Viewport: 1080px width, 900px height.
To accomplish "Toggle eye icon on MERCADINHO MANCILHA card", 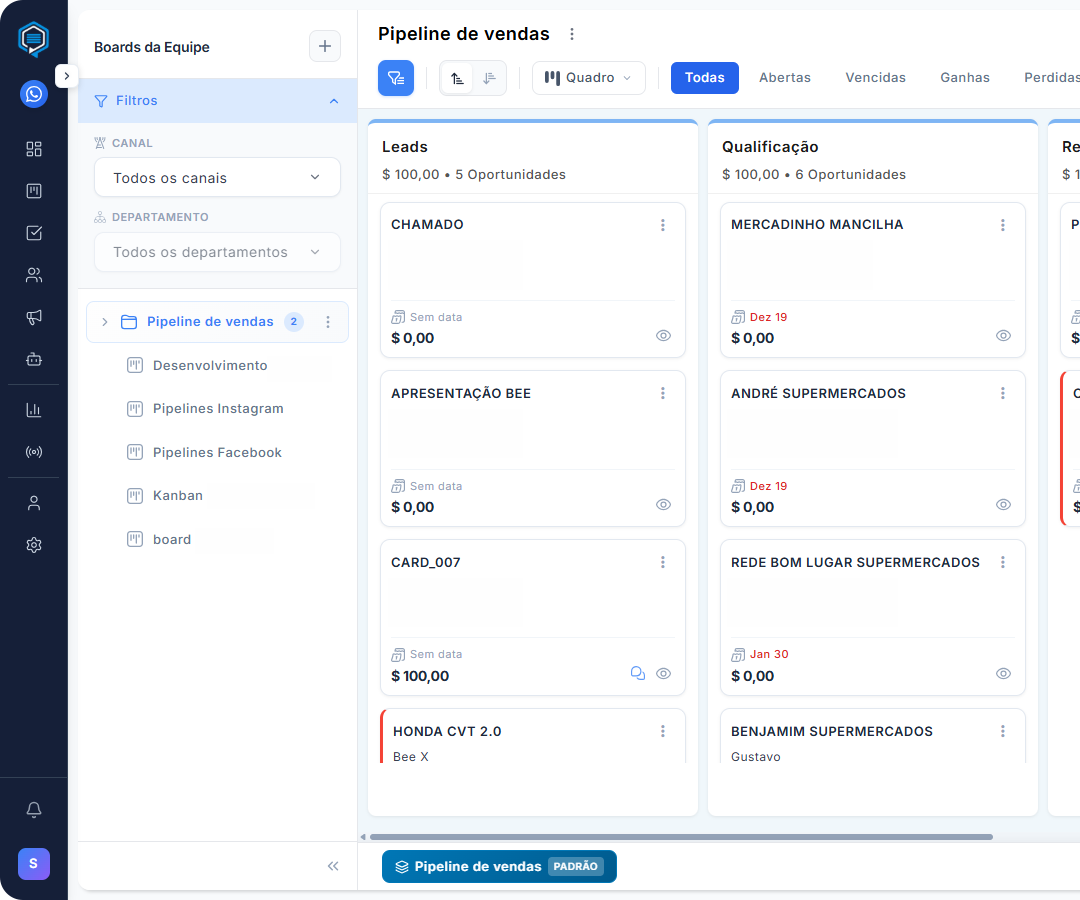I will pos(1003,336).
